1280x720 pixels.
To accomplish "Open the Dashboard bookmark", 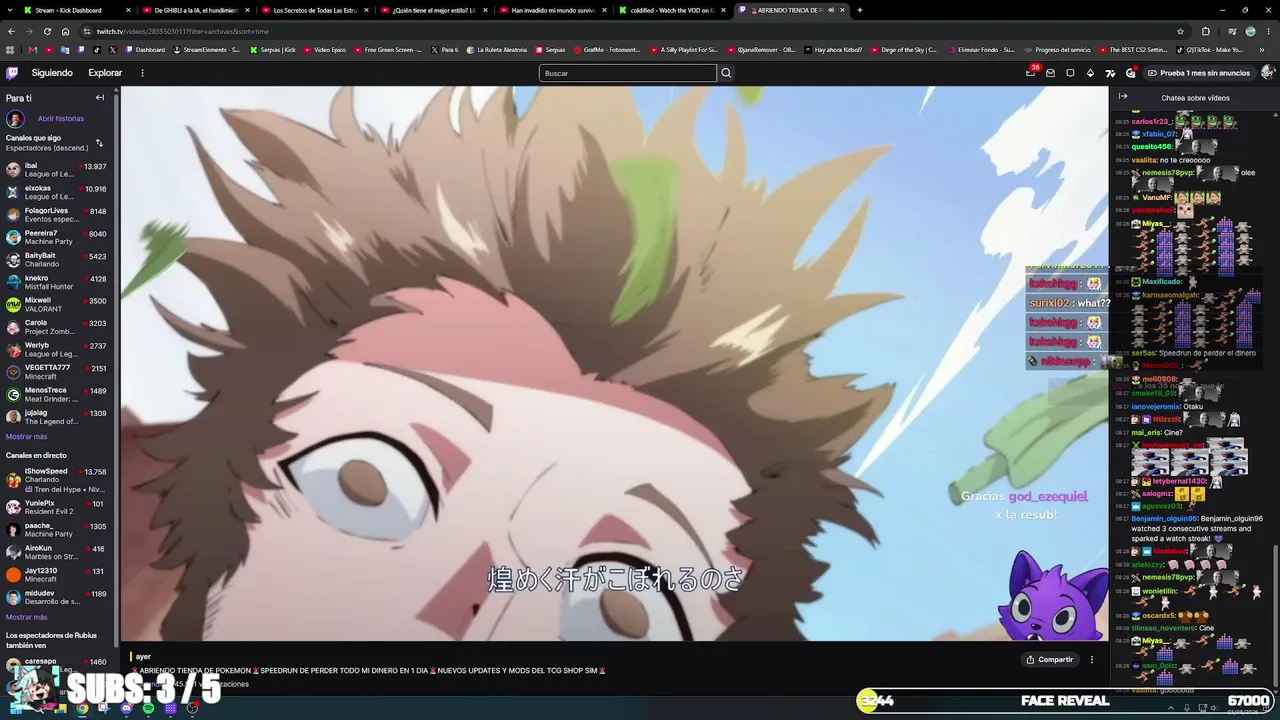I will [x=145, y=50].
